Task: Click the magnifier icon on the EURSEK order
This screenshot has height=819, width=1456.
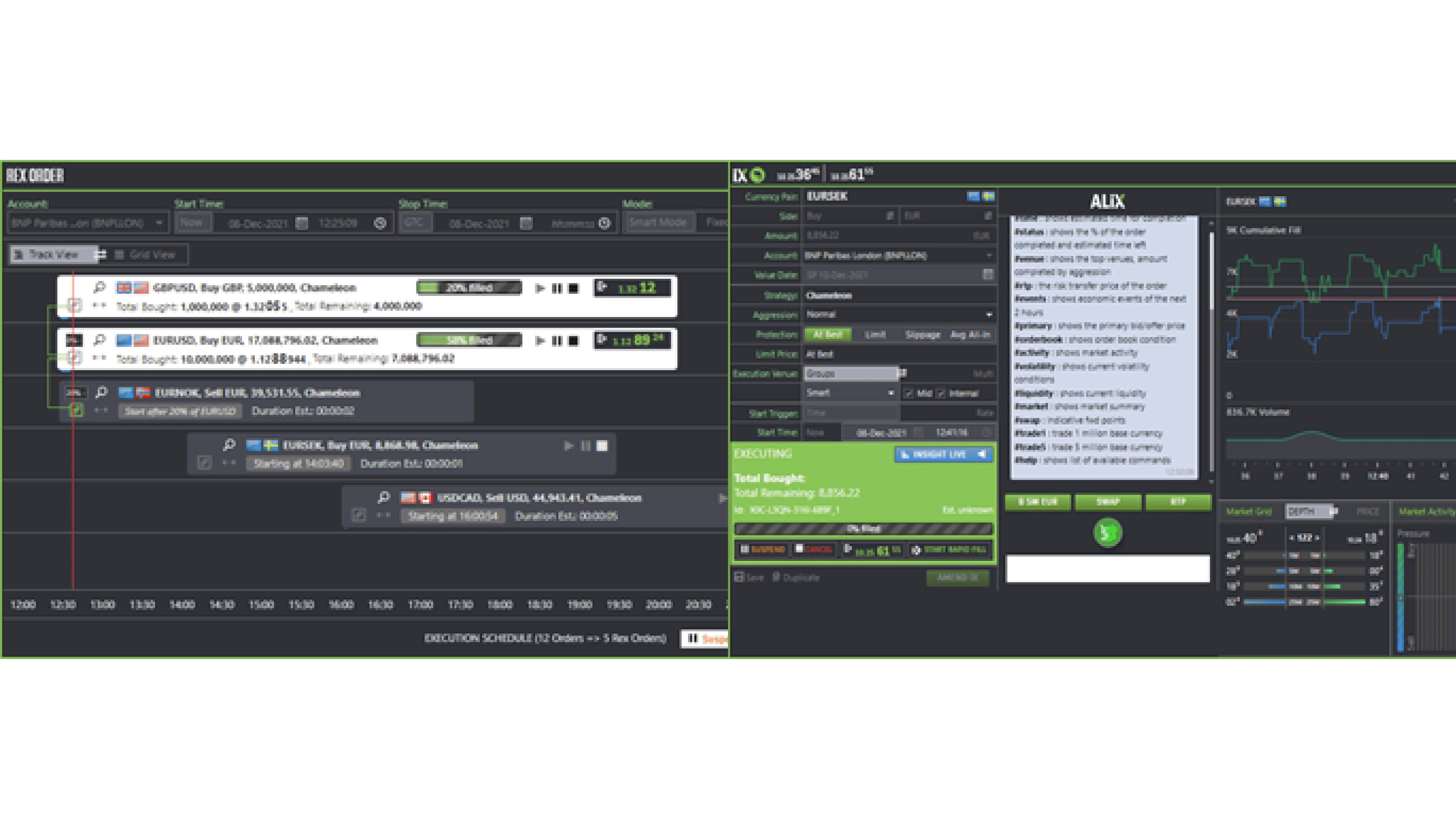Action: tap(229, 446)
